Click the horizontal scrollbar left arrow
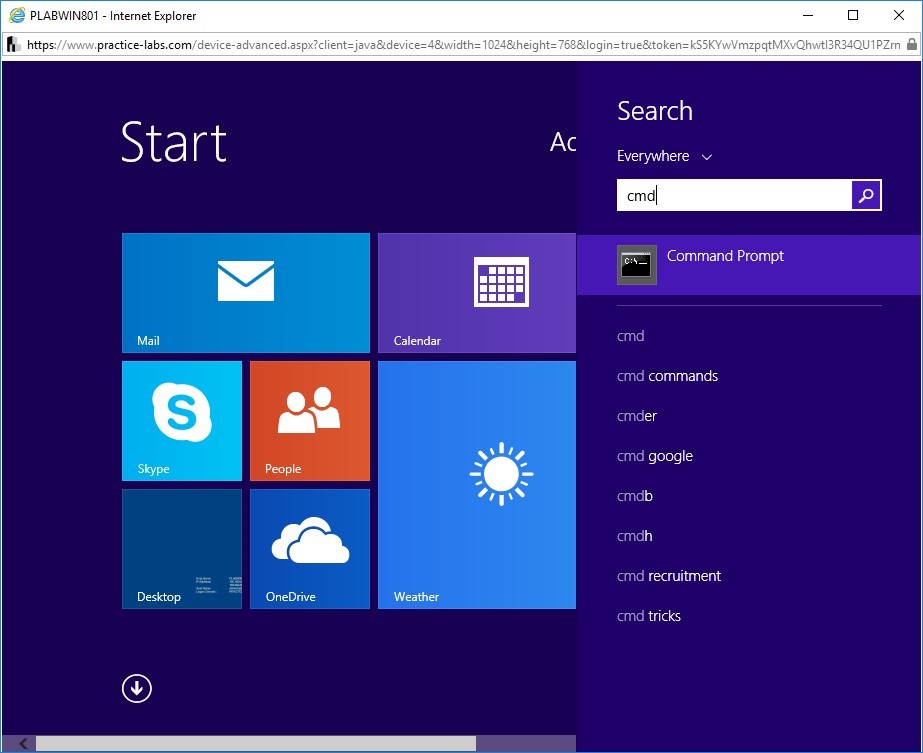The height and width of the screenshot is (753, 923). click(21, 743)
